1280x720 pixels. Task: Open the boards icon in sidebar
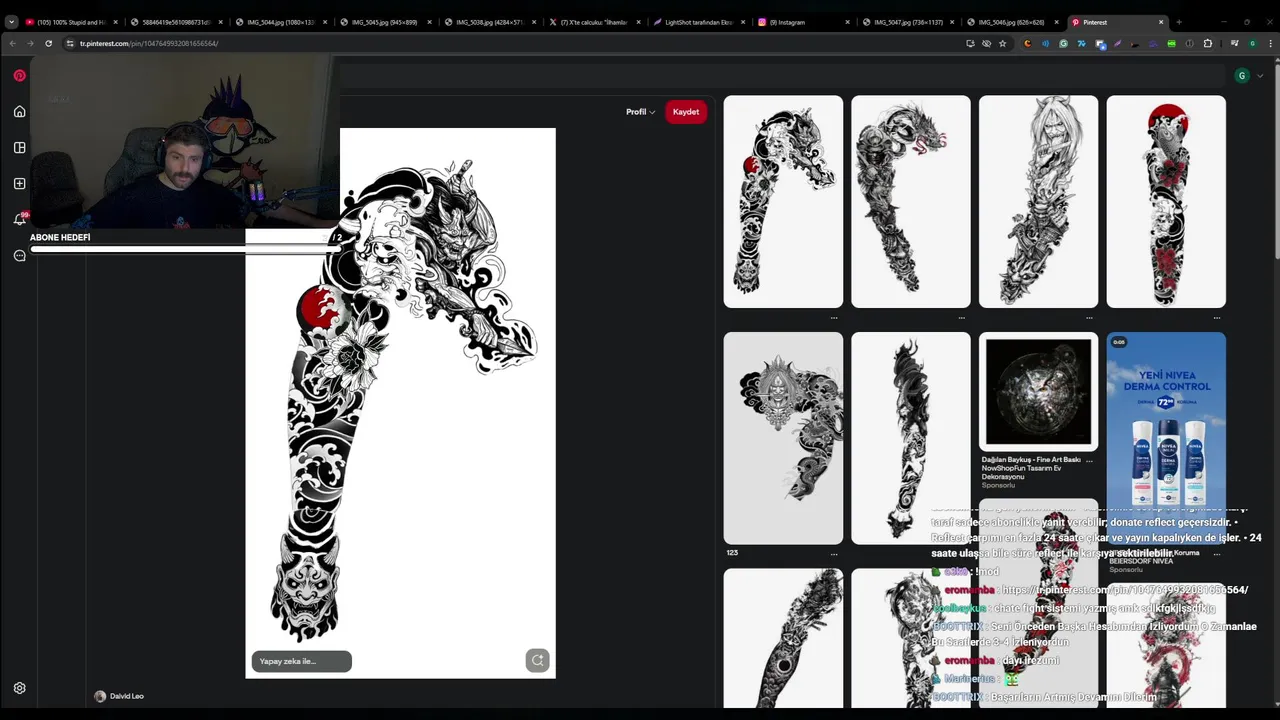pyautogui.click(x=19, y=147)
